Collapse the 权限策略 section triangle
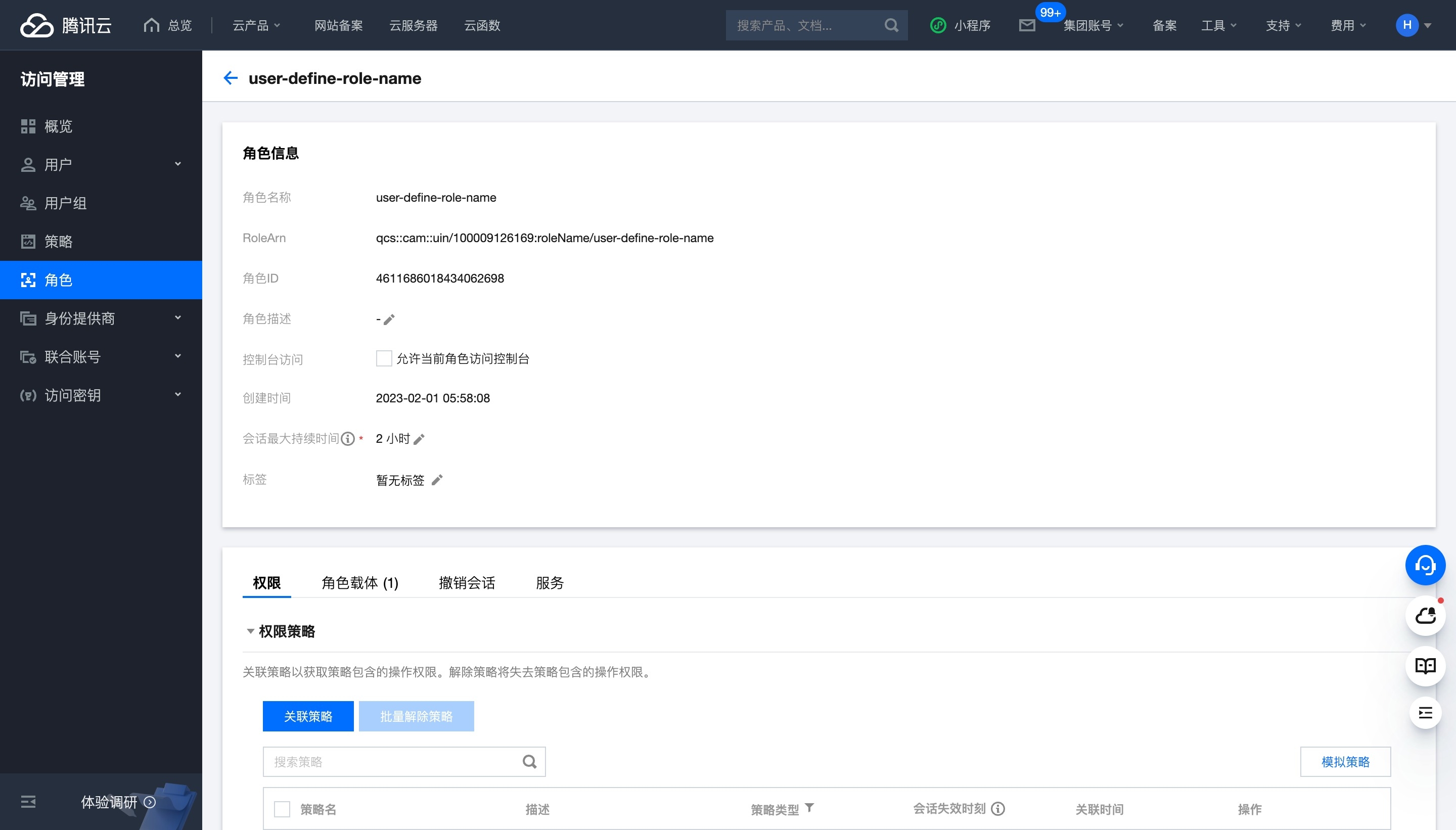The height and width of the screenshot is (830, 1456). [x=250, y=631]
